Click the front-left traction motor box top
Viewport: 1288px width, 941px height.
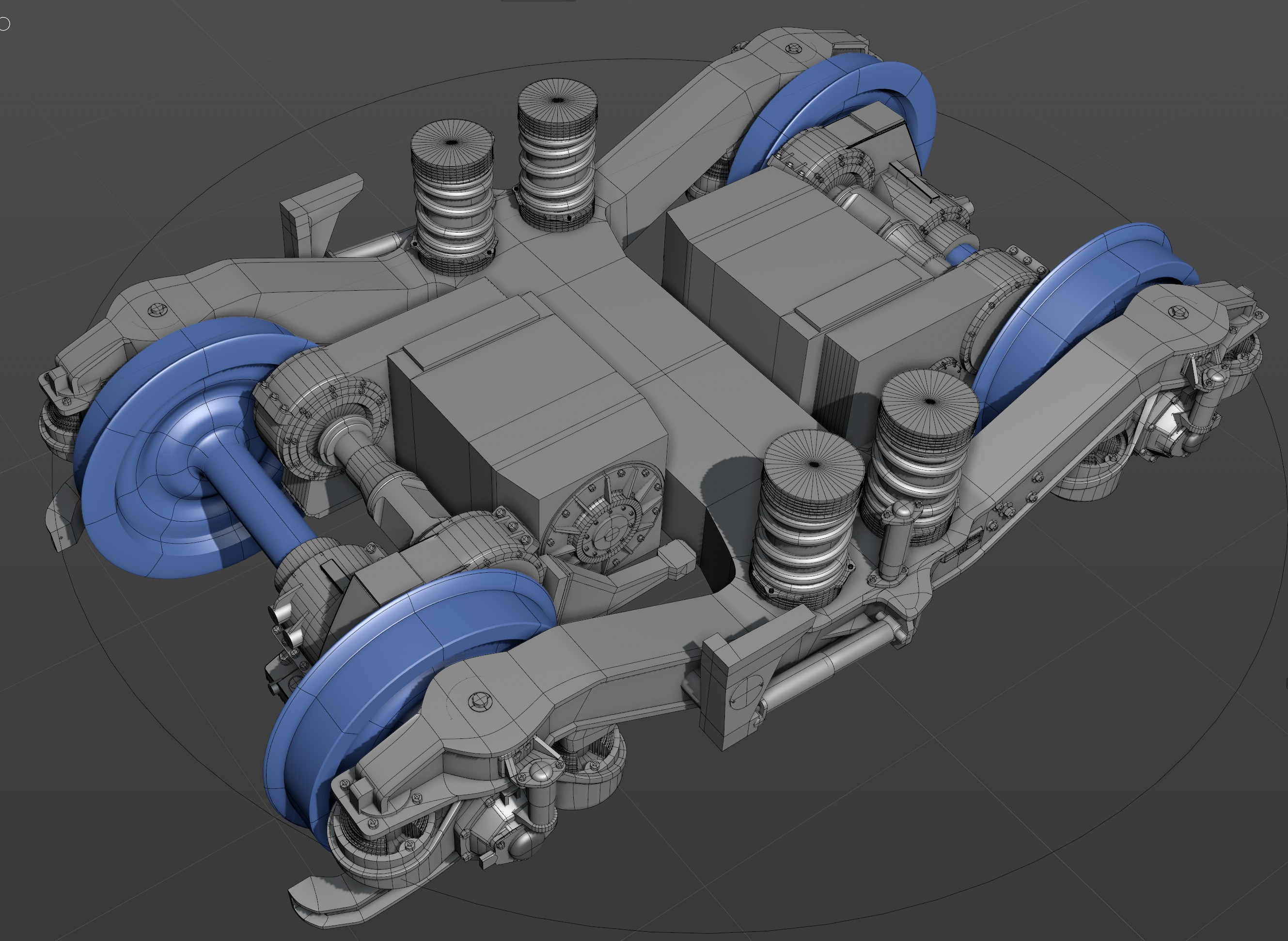tap(513, 376)
